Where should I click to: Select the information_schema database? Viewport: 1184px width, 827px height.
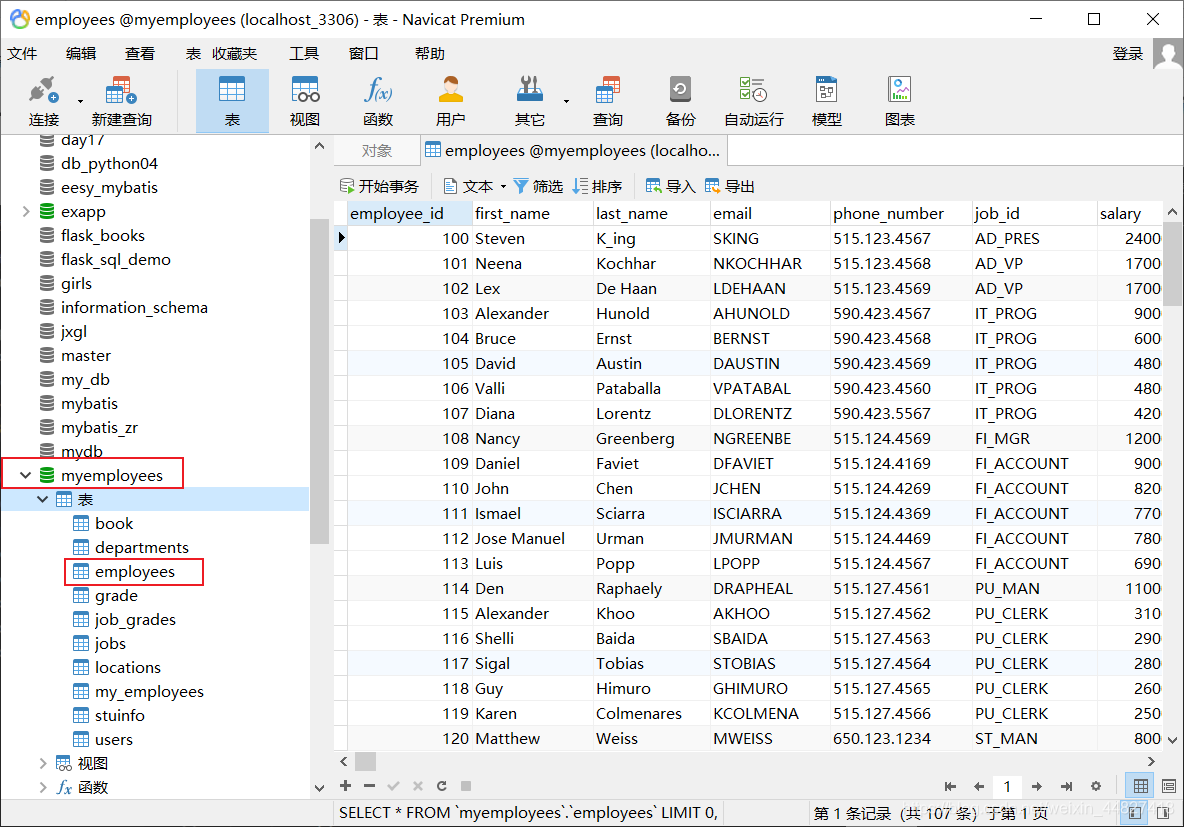tap(134, 307)
